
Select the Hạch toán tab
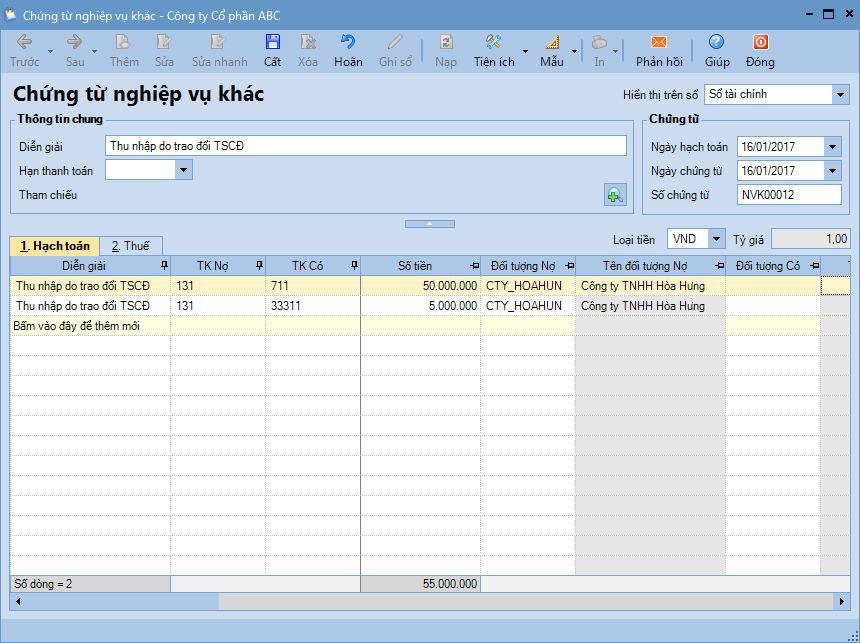click(55, 246)
